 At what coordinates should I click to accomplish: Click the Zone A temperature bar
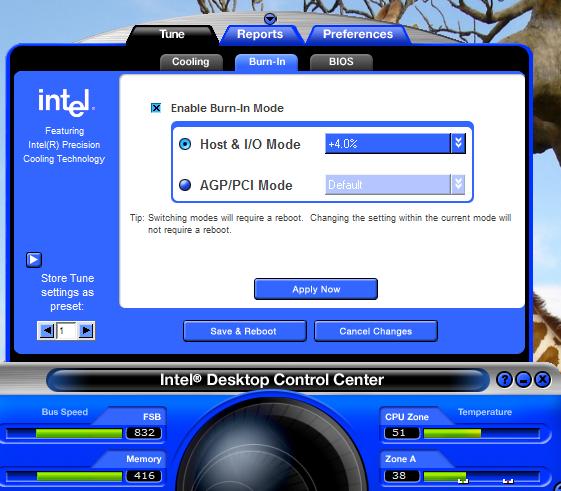click(x=482, y=476)
